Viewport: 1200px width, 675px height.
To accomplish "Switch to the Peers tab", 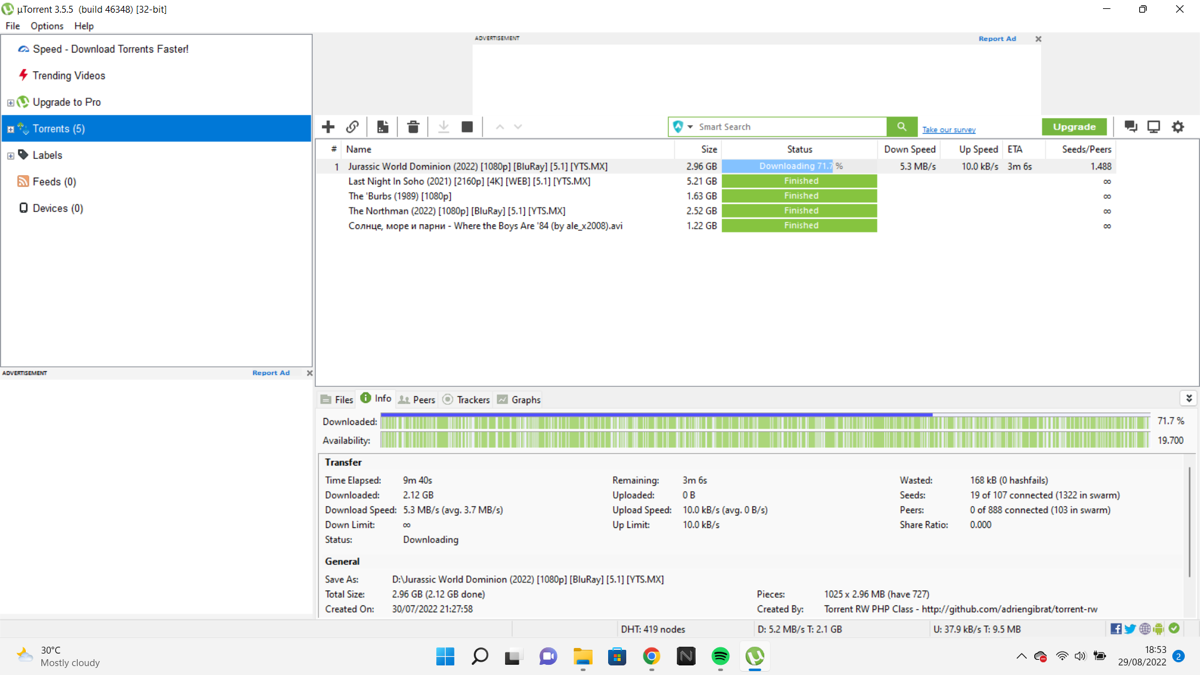I will [x=417, y=399].
